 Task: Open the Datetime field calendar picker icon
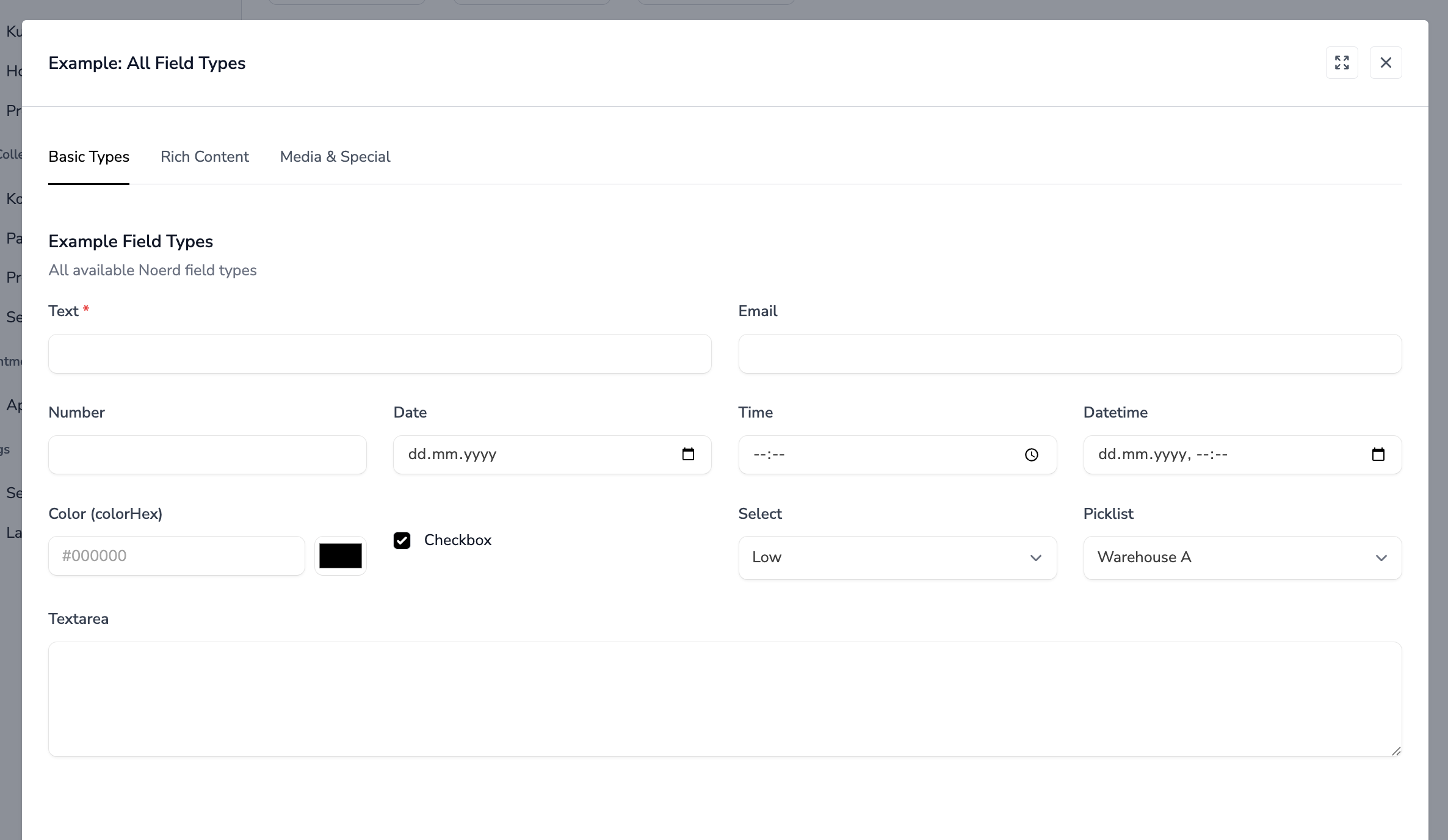tap(1378, 454)
